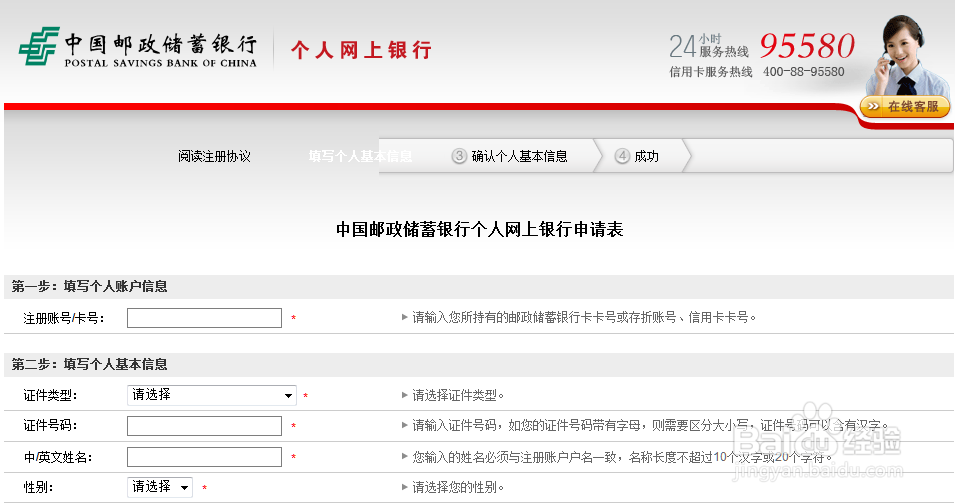Click the hint 请选择您的性别
The image size is (955, 504).
point(458,487)
